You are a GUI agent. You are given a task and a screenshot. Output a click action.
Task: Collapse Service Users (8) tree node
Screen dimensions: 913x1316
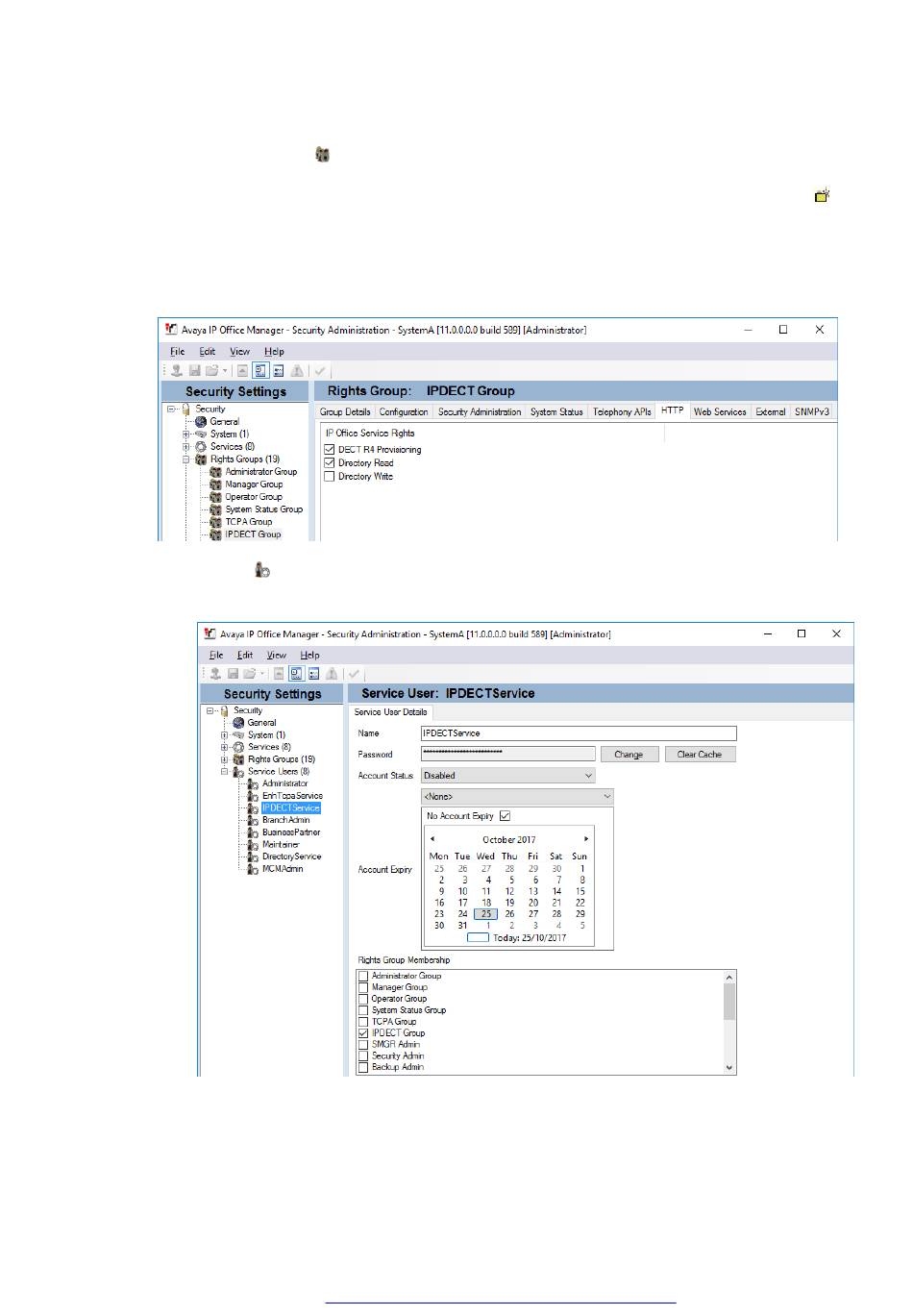[x=224, y=772]
